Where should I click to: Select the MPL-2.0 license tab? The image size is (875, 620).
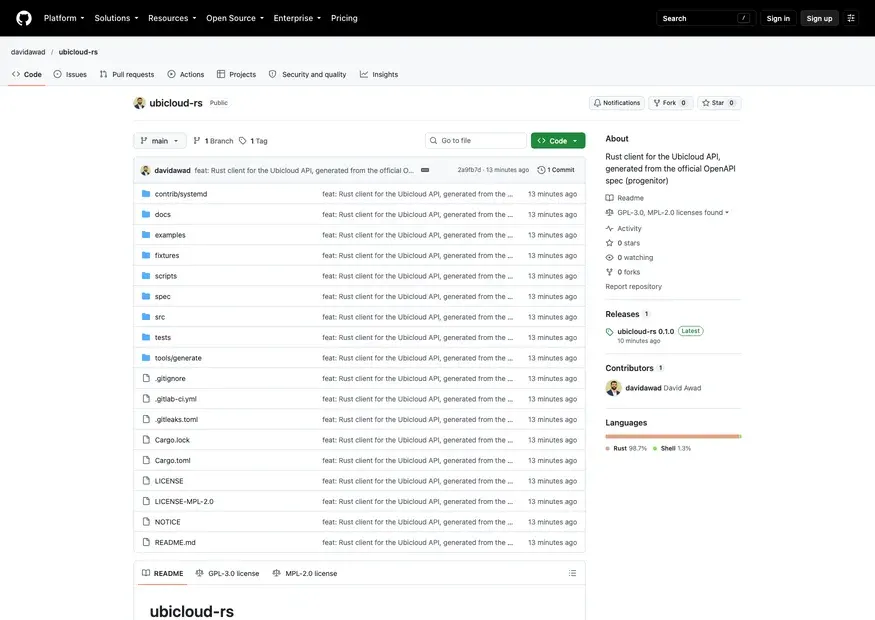[305, 573]
